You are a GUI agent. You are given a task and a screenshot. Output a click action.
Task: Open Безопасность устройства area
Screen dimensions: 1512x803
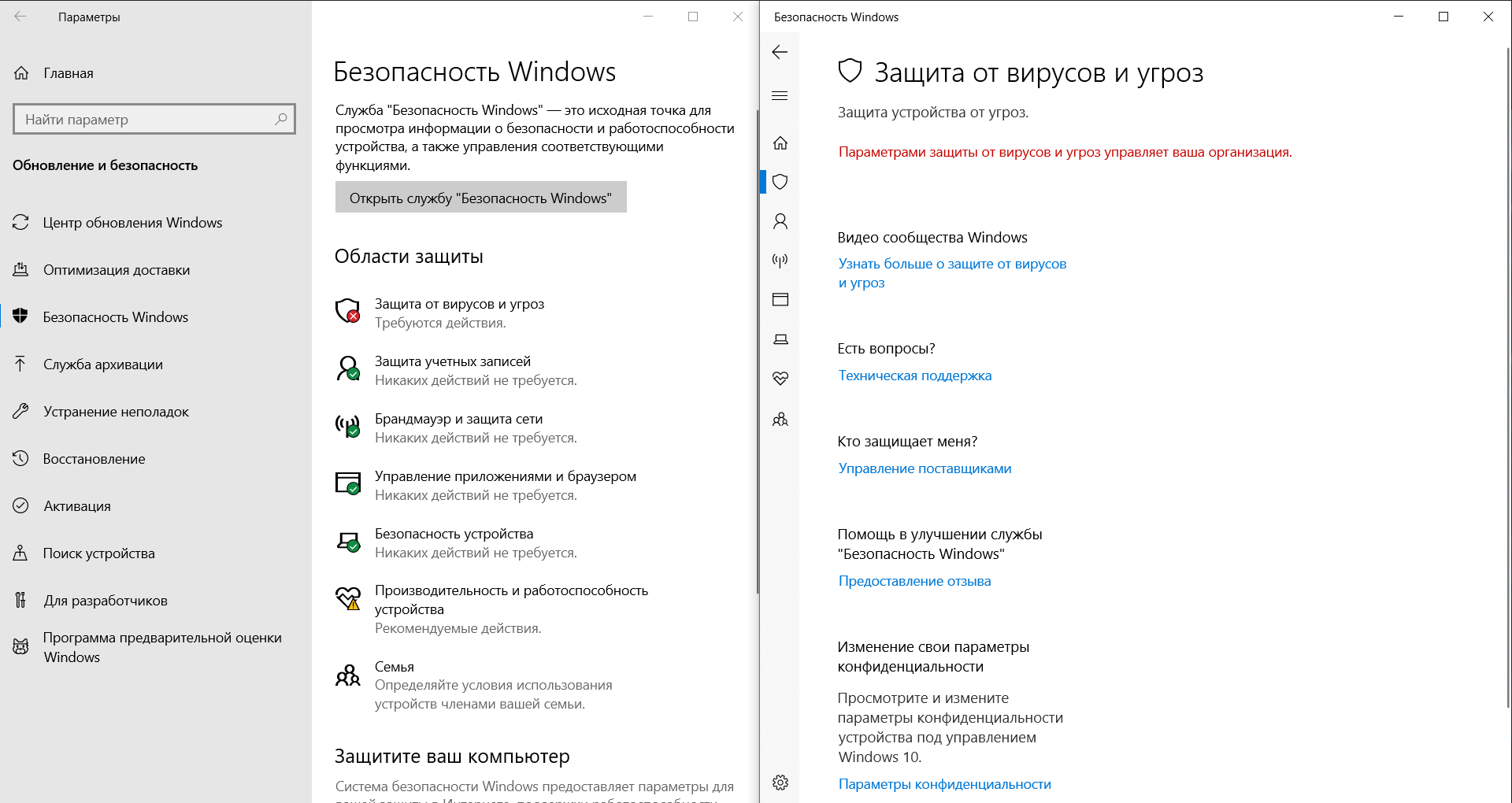tap(476, 542)
